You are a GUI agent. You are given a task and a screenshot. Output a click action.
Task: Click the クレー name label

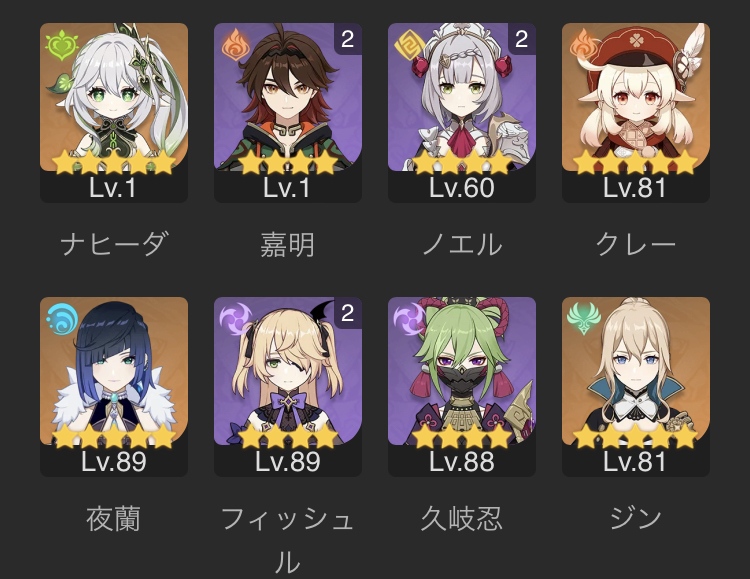pos(636,245)
